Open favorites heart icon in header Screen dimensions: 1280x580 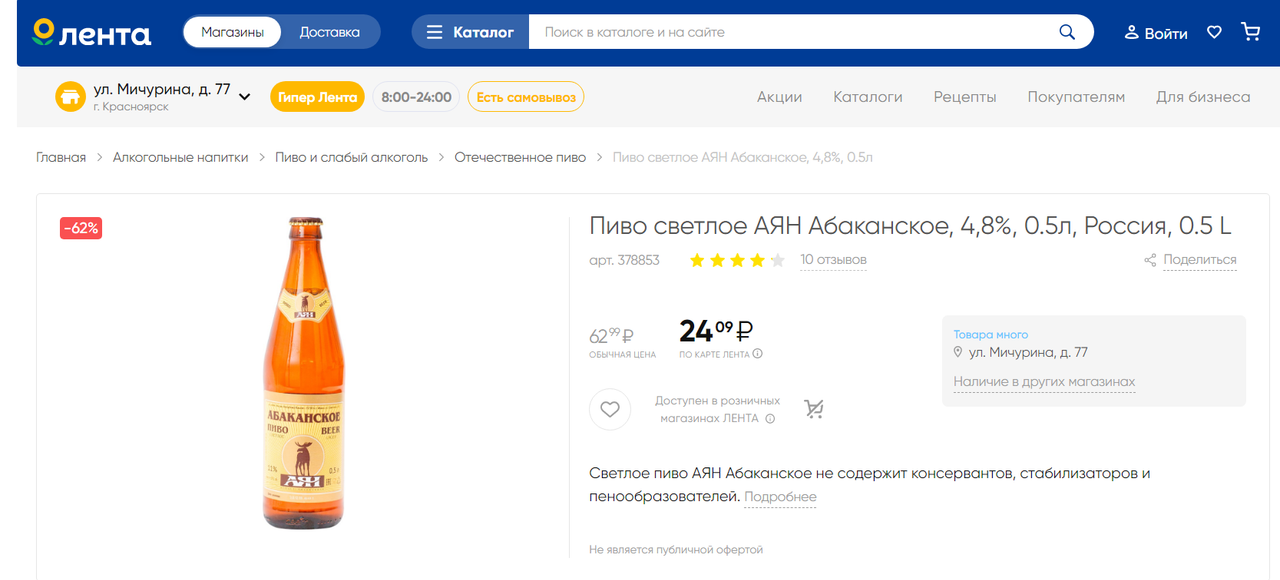pos(1214,32)
